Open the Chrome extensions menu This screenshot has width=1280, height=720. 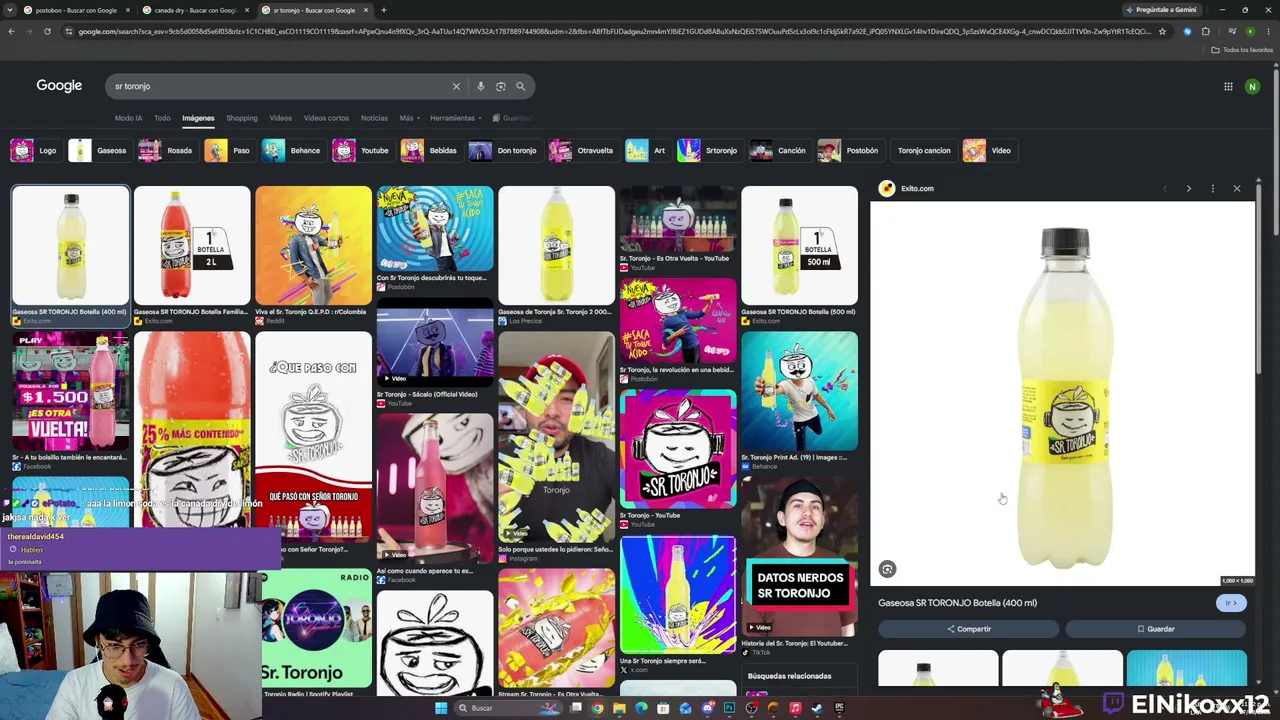point(1205,31)
